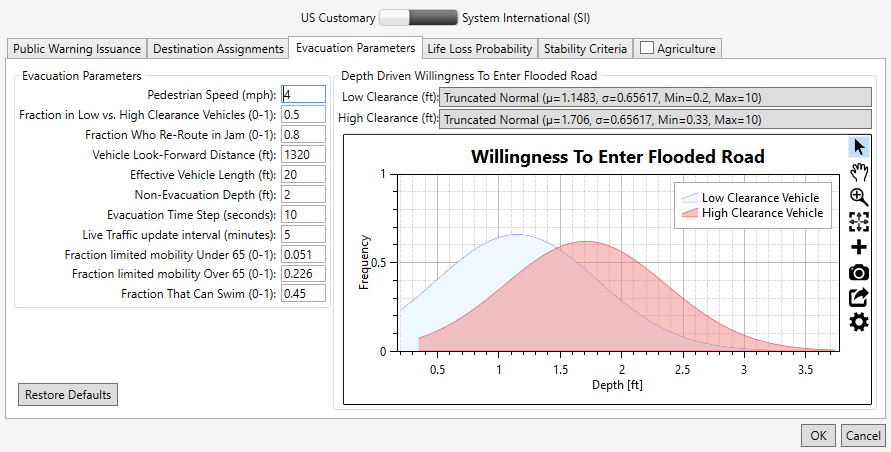Click the Restore Defaults button
This screenshot has width=891, height=452.
click(x=68, y=395)
